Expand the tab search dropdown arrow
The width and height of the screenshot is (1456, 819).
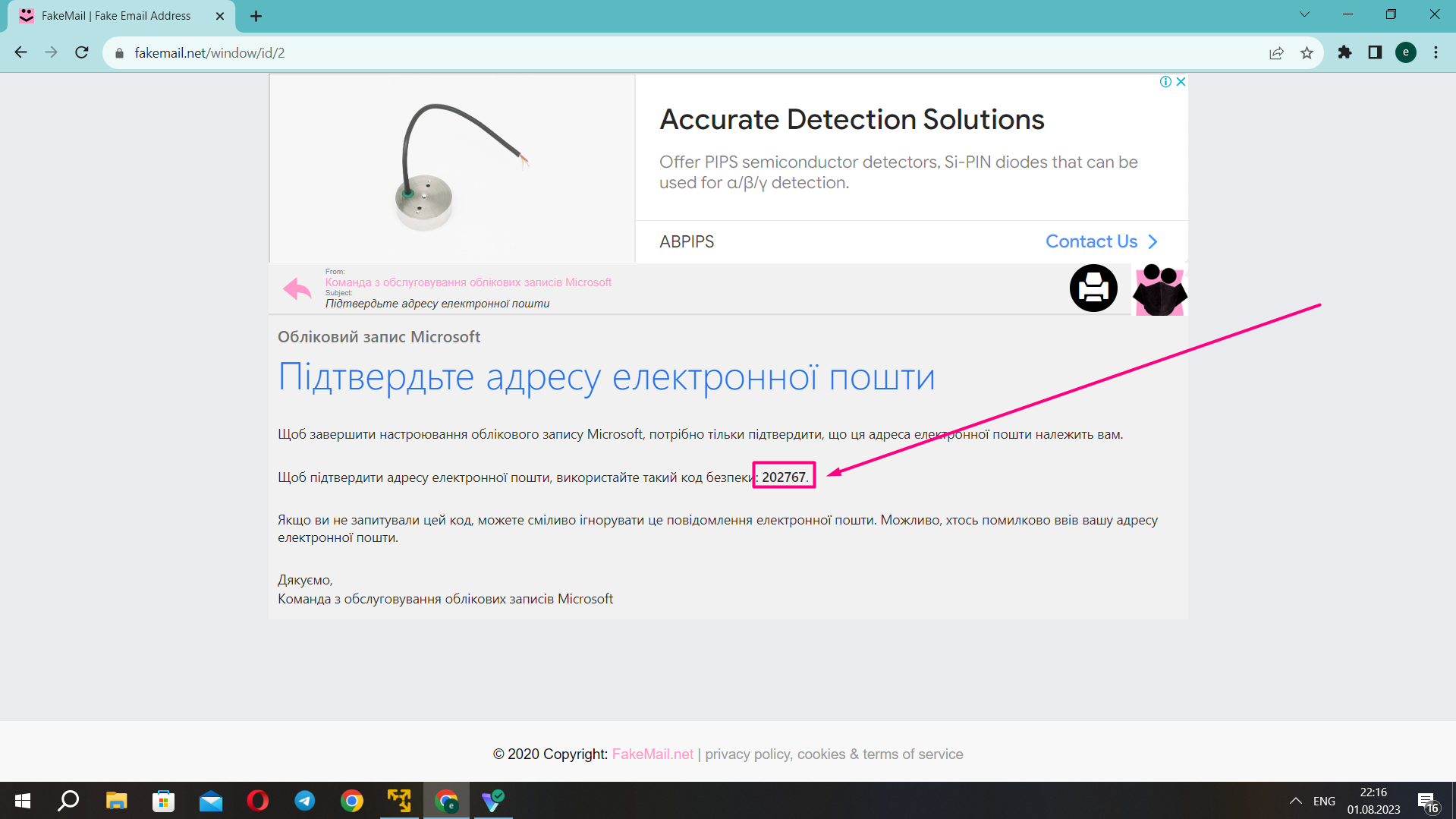tap(1304, 14)
